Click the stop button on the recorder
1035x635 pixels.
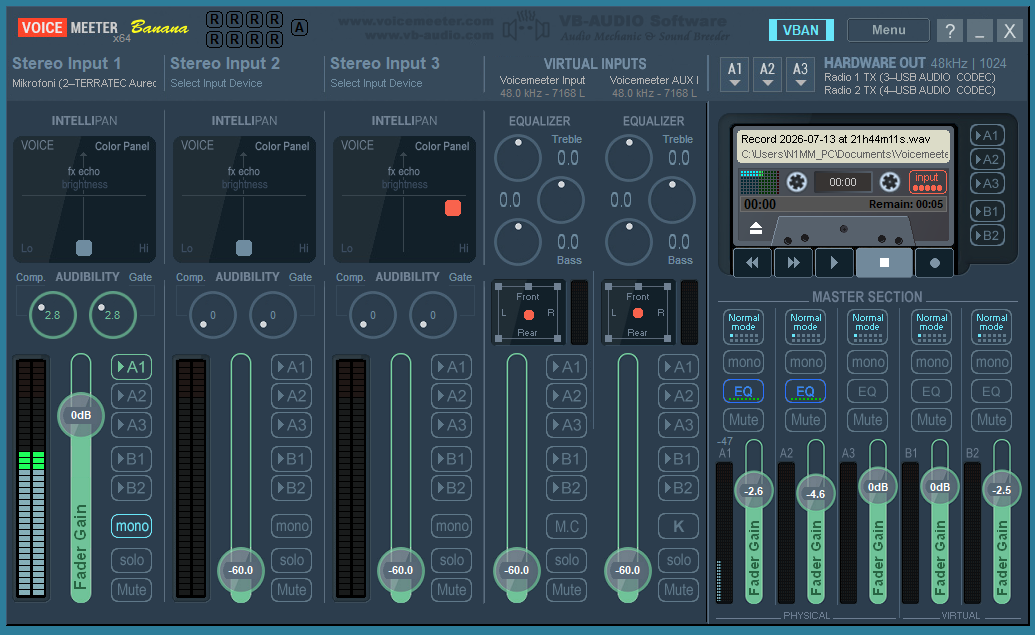point(884,263)
